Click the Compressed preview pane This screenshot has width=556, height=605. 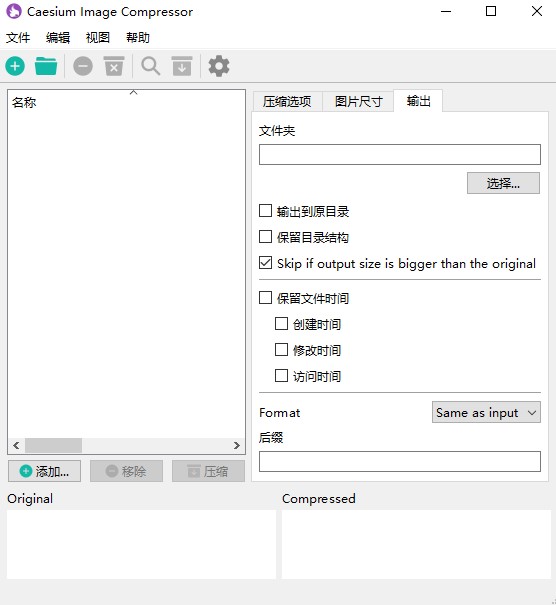416,544
